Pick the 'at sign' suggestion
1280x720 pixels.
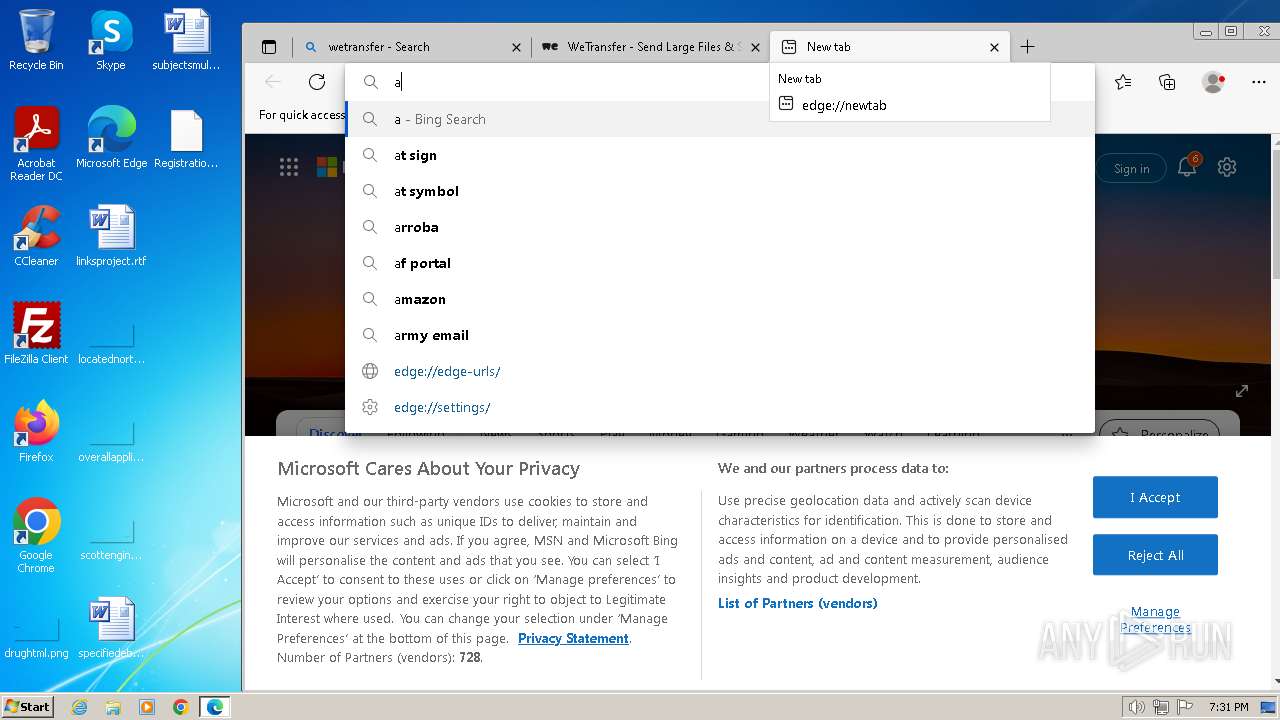(x=720, y=155)
